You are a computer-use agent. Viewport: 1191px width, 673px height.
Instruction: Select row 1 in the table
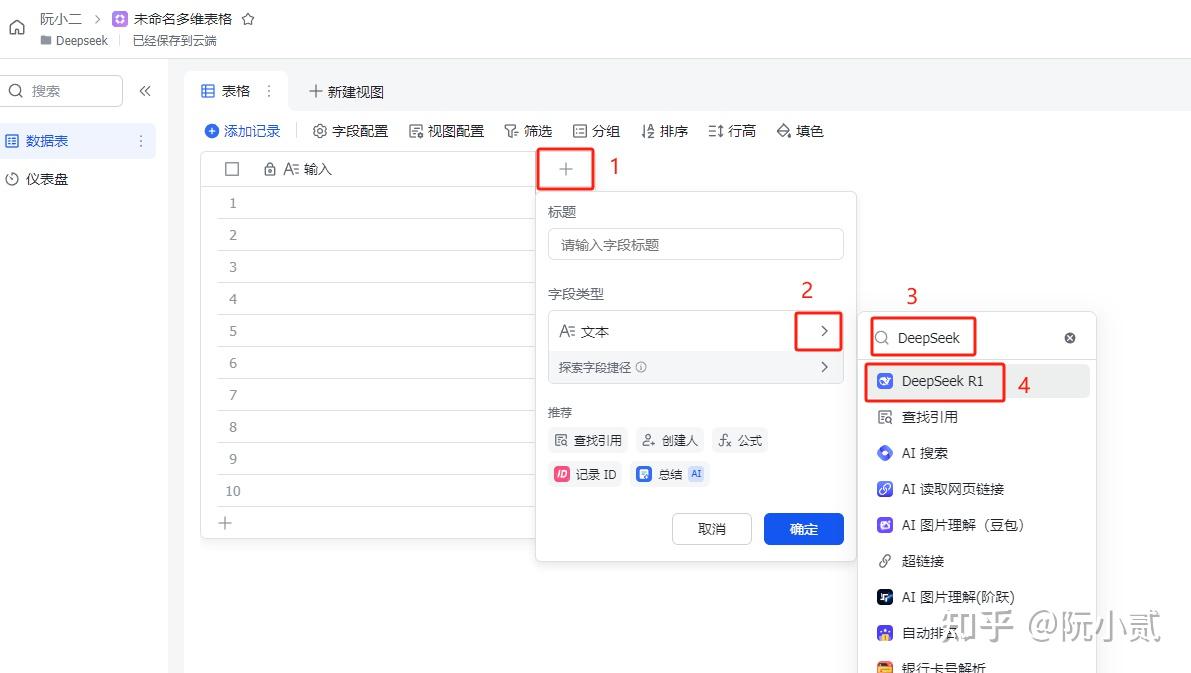click(x=233, y=203)
